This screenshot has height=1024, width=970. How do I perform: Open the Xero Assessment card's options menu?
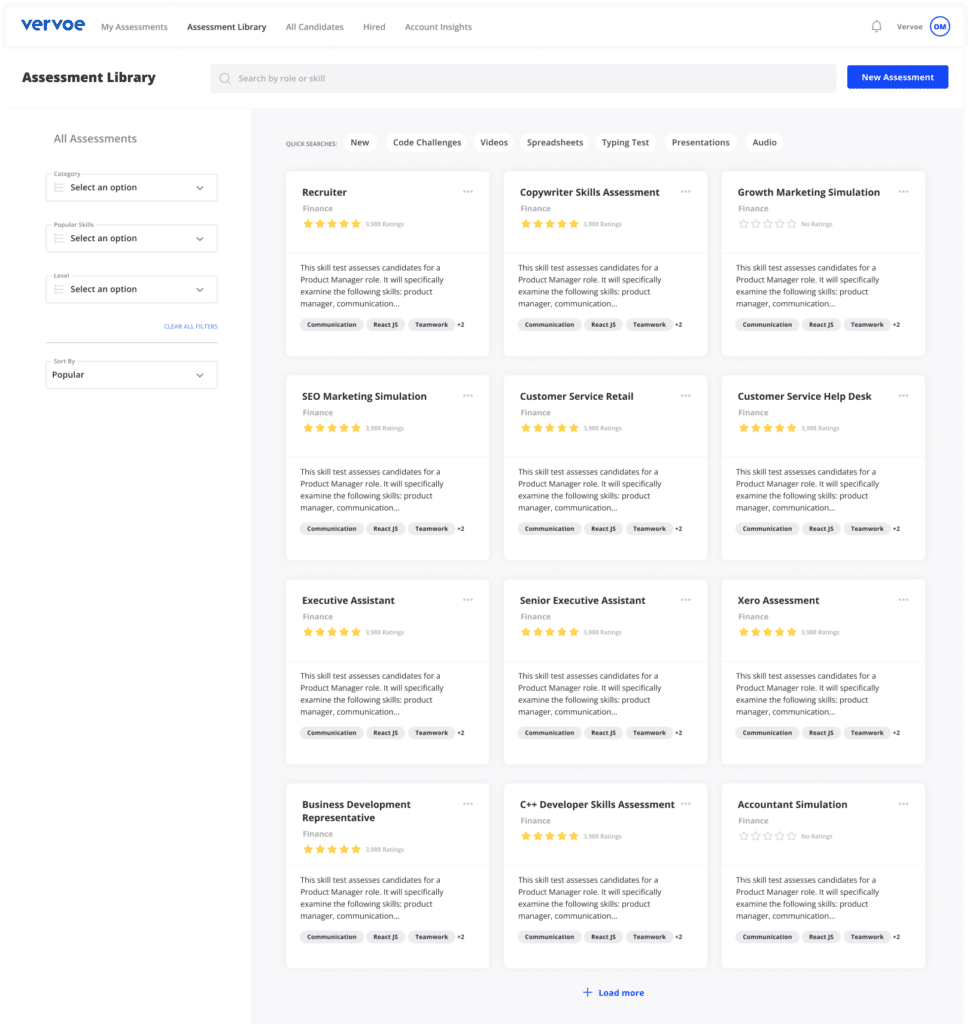[x=903, y=600]
